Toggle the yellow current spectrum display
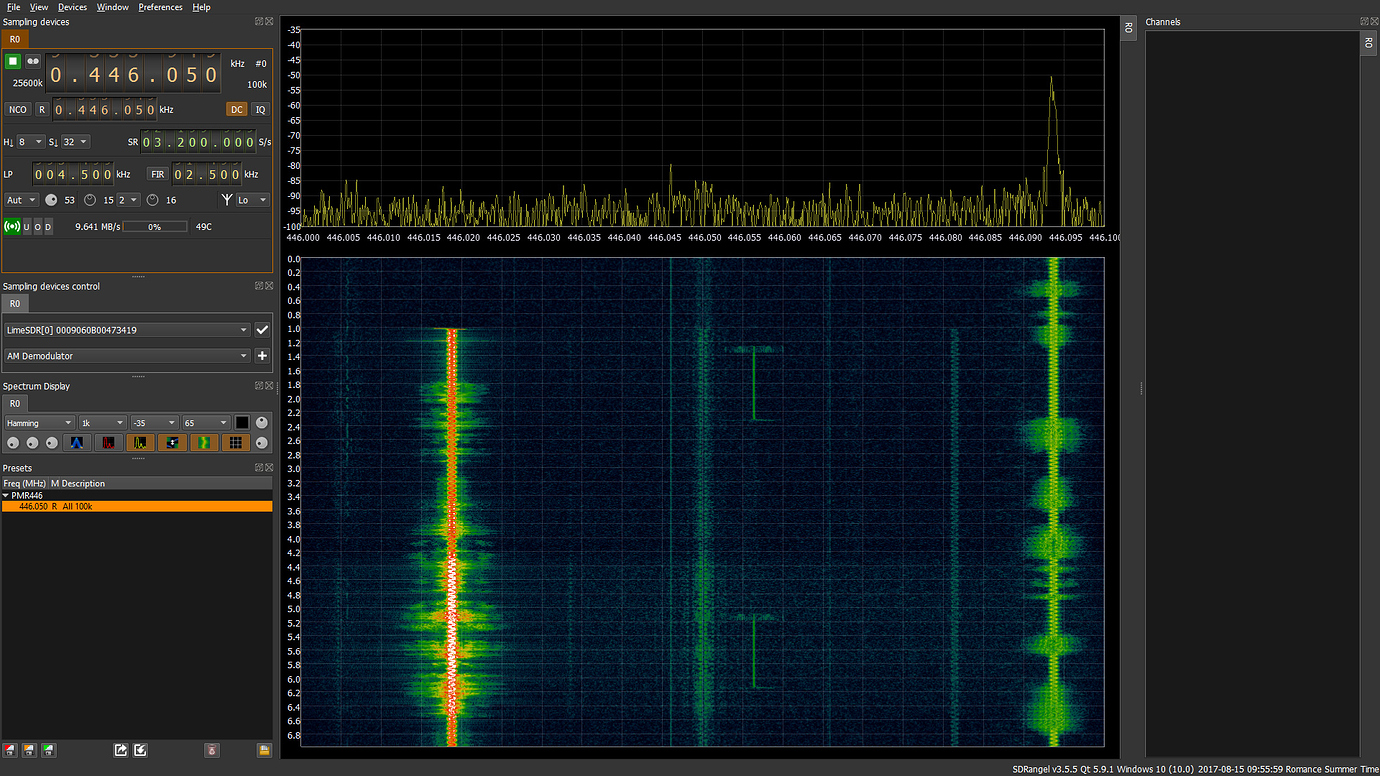This screenshot has height=776, width=1380. click(140, 442)
